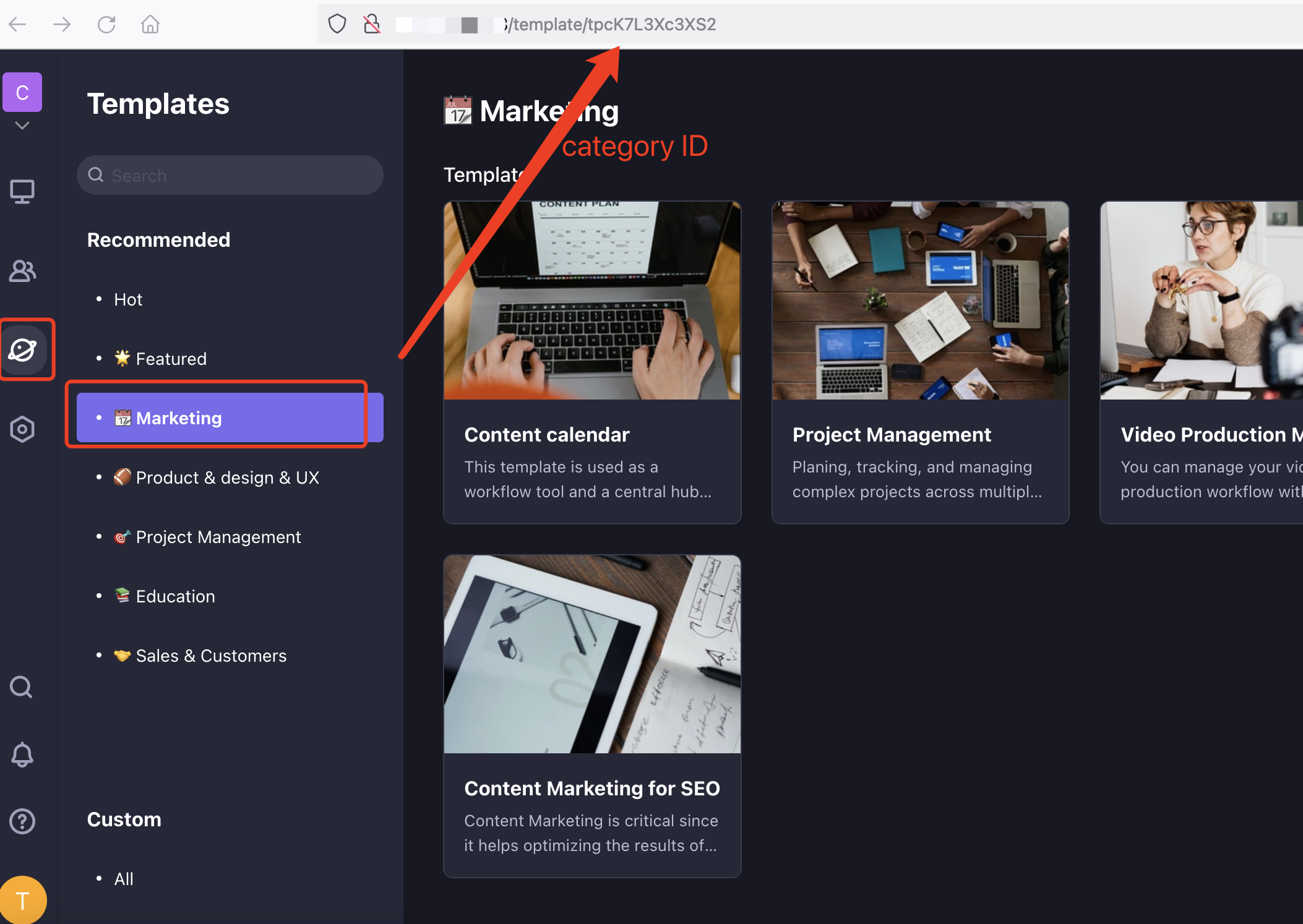Open the user avatar labeled T
Viewport: 1303px width, 924px height.
tap(23, 900)
